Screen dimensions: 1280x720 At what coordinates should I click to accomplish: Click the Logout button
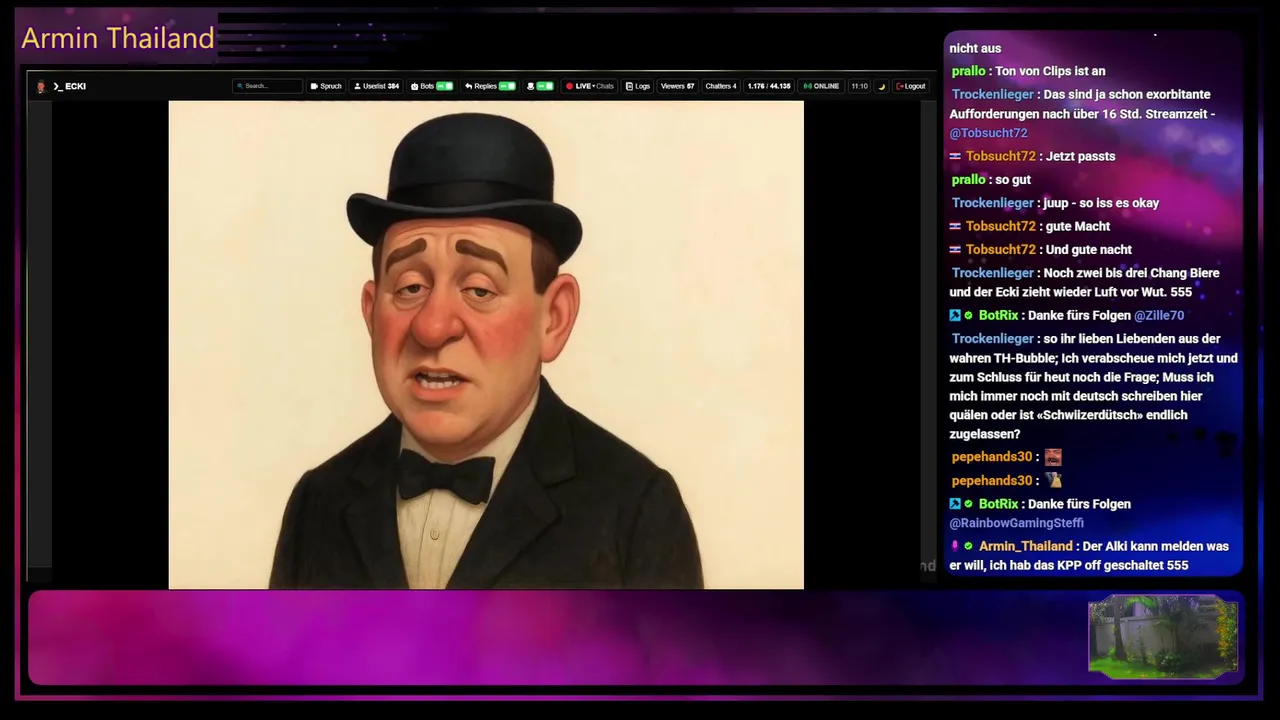tap(911, 86)
